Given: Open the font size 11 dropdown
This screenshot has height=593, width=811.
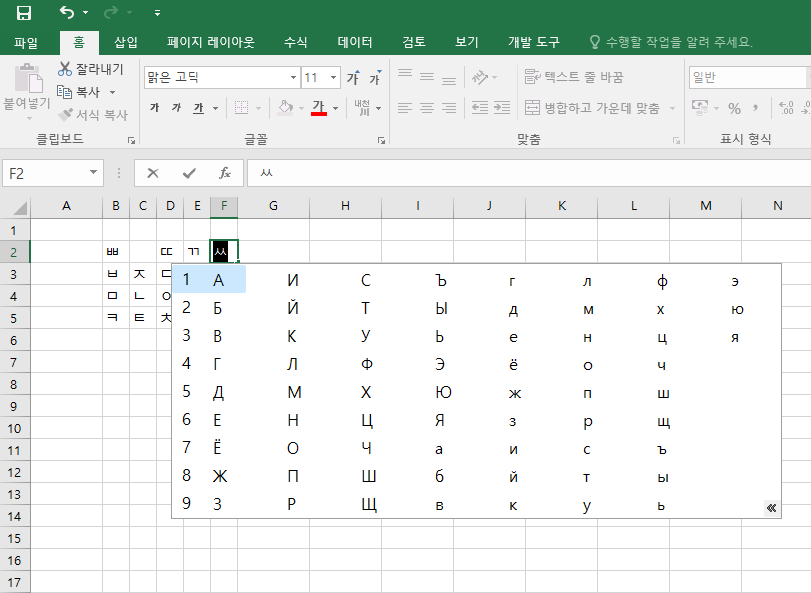Looking at the screenshot, I should [x=333, y=77].
